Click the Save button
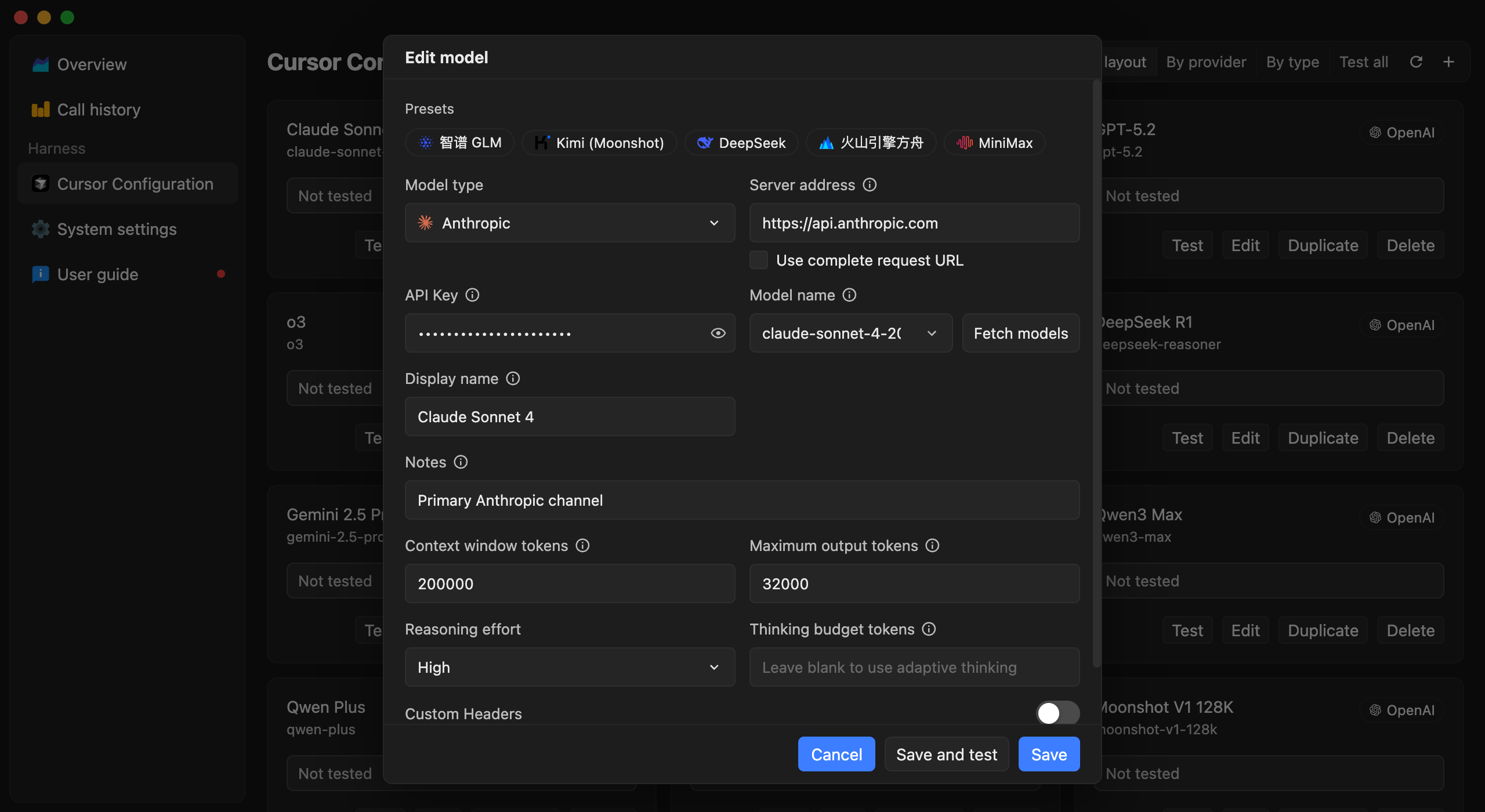The width and height of the screenshot is (1485, 812). coord(1049,754)
